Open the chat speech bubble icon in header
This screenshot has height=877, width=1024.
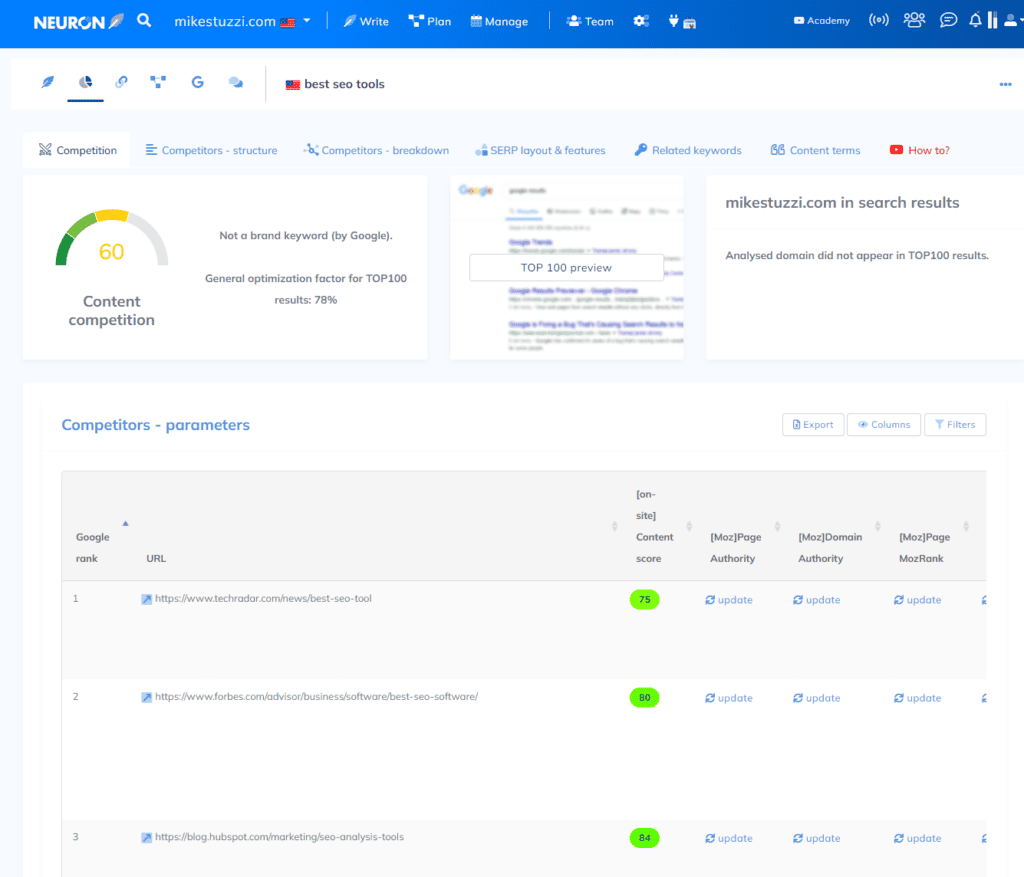(948, 20)
